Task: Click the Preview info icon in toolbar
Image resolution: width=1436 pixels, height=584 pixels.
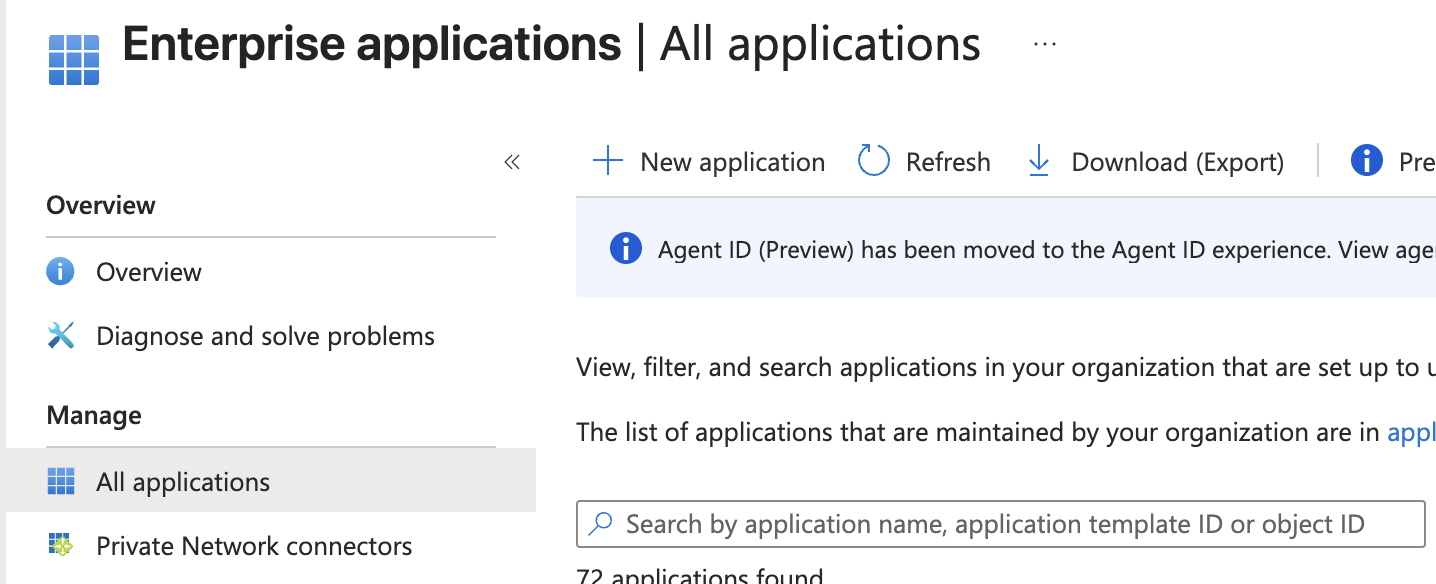Action: (x=1366, y=160)
